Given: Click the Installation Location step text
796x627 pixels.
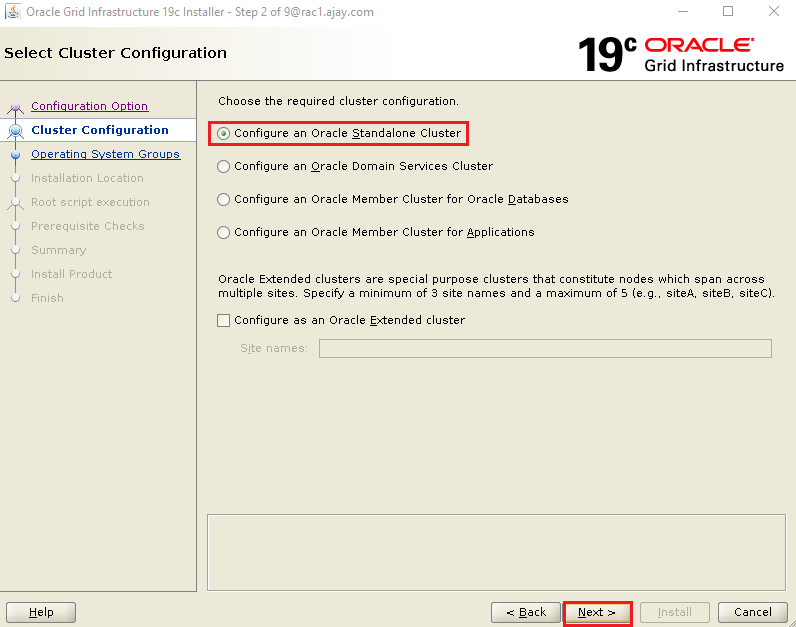Looking at the screenshot, I should tap(87, 178).
